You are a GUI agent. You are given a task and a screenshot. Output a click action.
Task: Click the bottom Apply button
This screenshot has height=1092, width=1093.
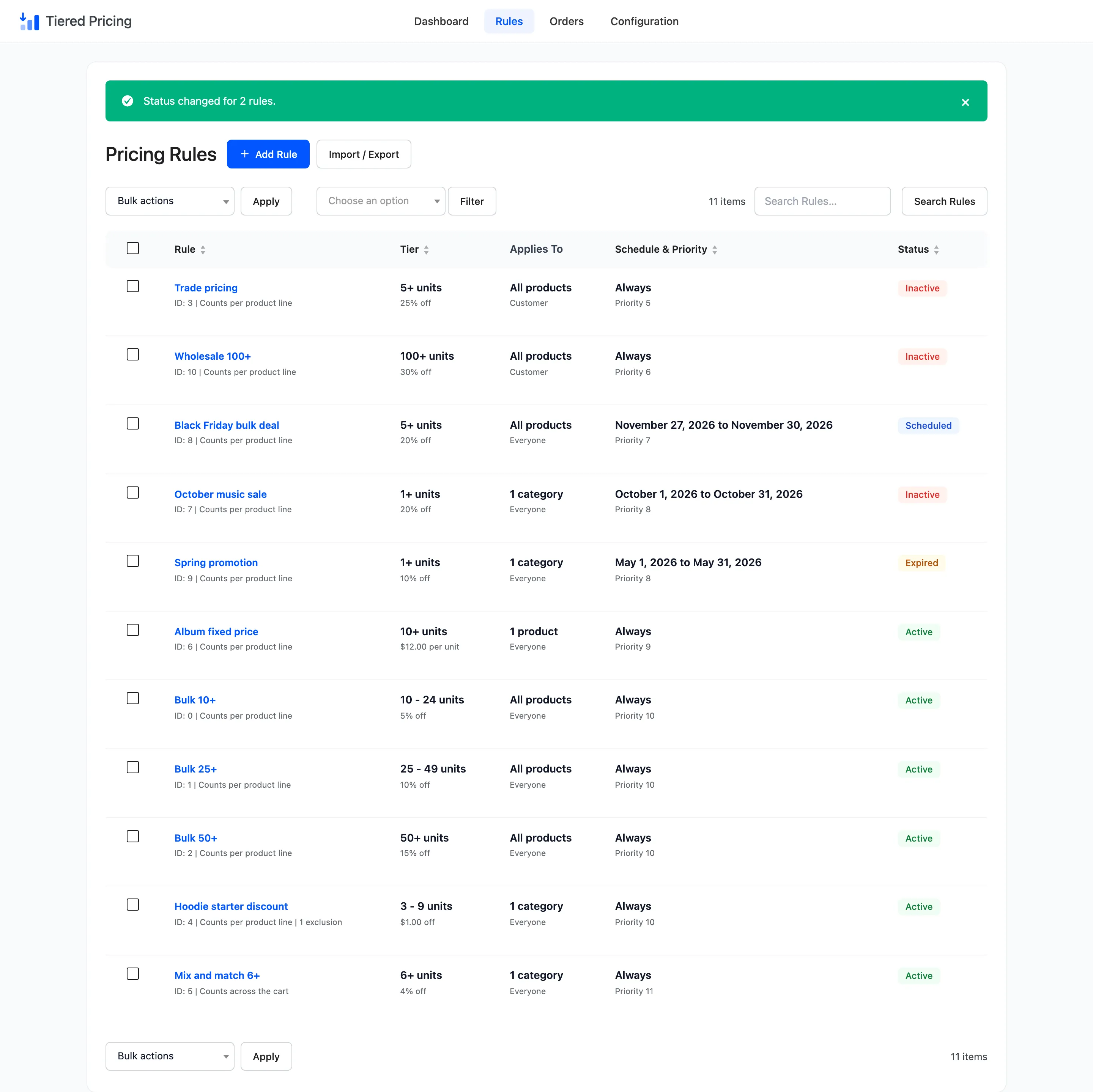266,1056
